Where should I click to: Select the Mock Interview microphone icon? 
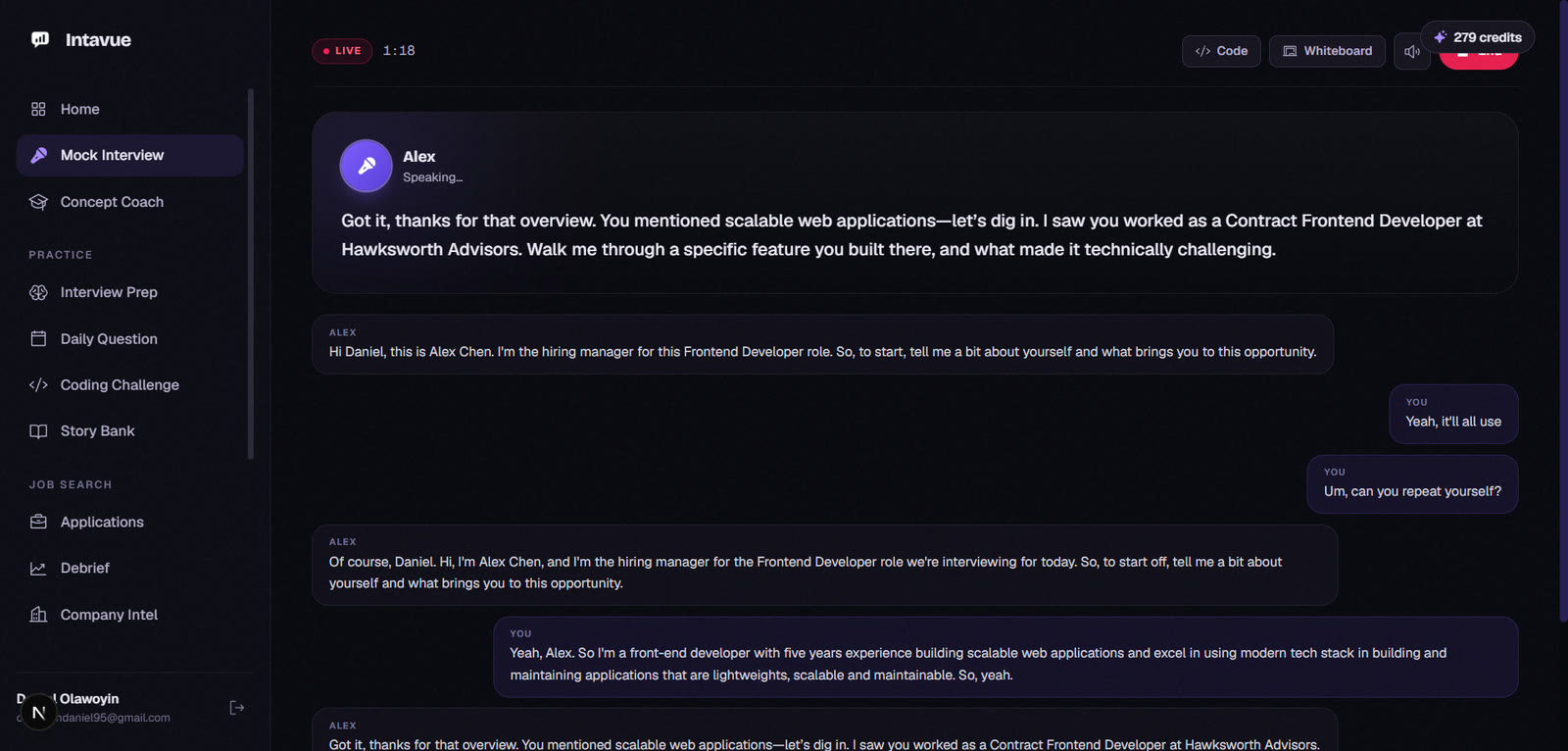click(x=38, y=155)
